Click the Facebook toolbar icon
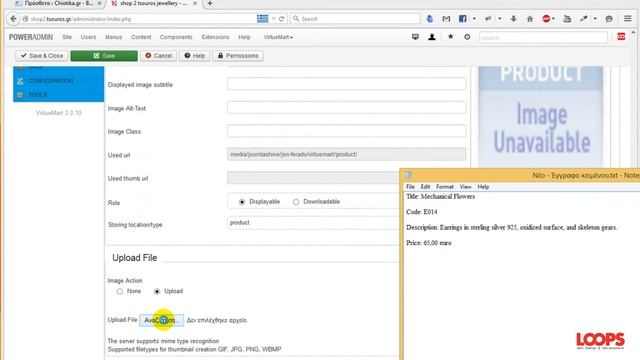The height and width of the screenshot is (360, 640). point(462,19)
